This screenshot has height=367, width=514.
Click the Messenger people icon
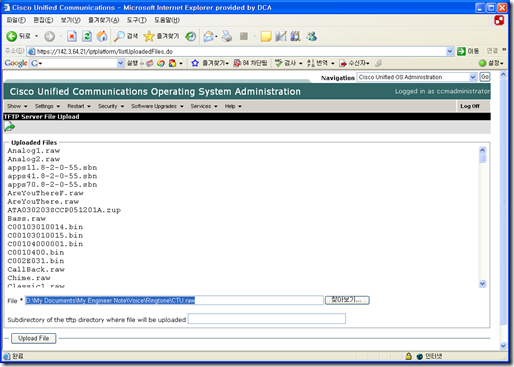point(311,36)
